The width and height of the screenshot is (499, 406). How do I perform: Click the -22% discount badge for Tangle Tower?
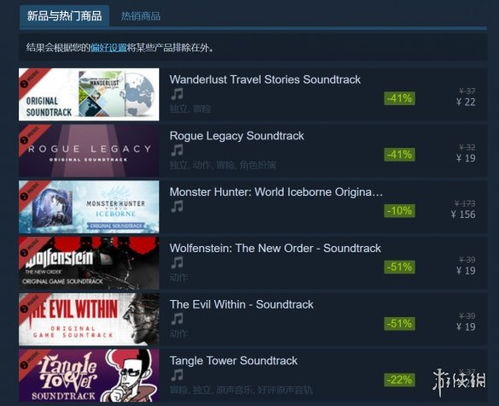click(399, 380)
